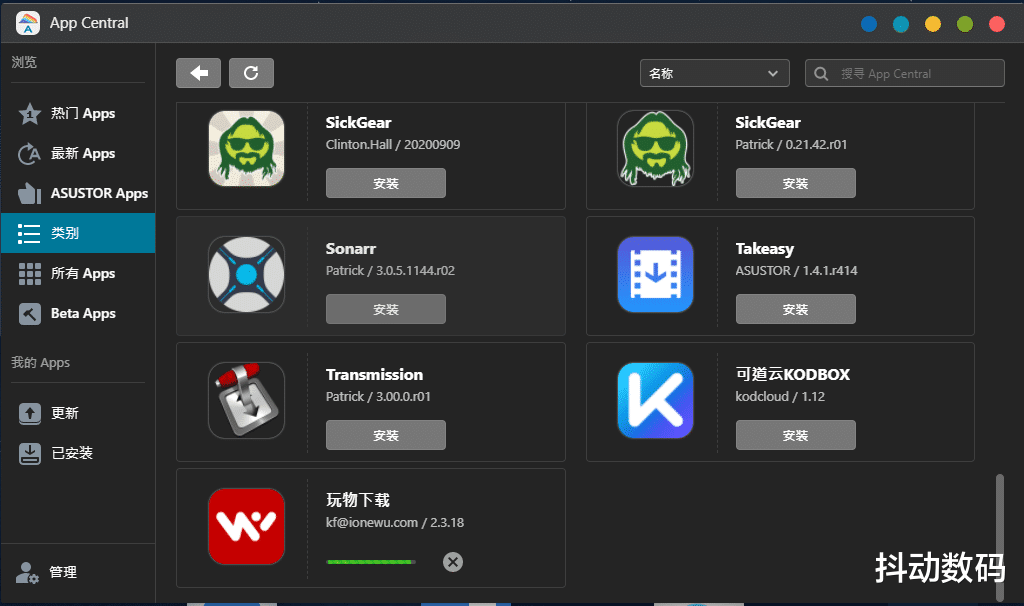Click the text Patrick / 0.21.42.r01
This screenshot has height=606, width=1024.
click(x=791, y=144)
